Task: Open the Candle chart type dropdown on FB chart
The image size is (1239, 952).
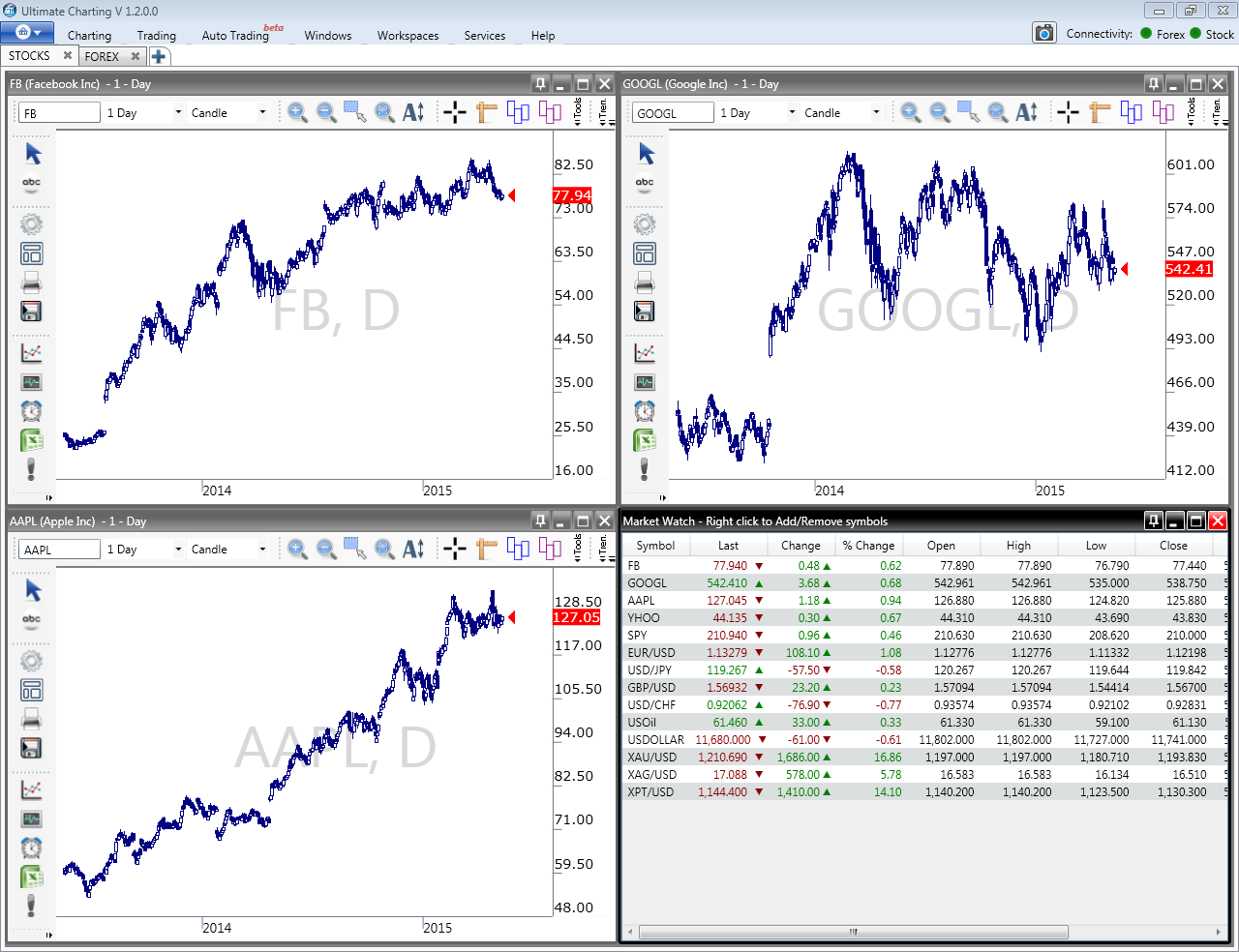Action: tap(261, 112)
